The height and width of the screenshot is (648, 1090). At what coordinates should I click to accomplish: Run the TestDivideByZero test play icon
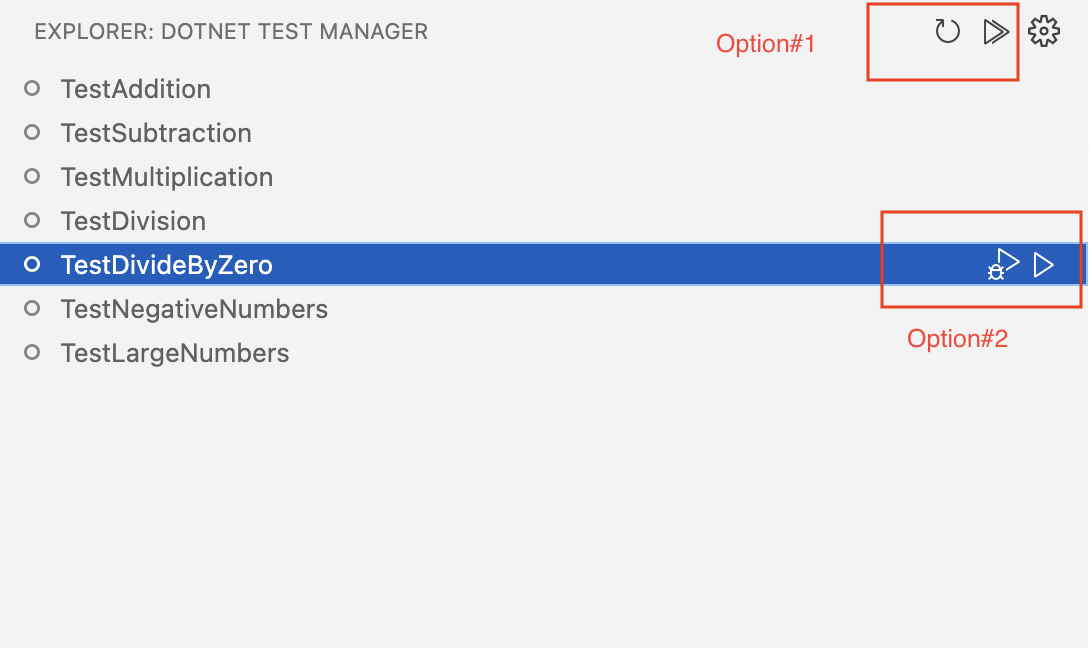(x=1043, y=265)
